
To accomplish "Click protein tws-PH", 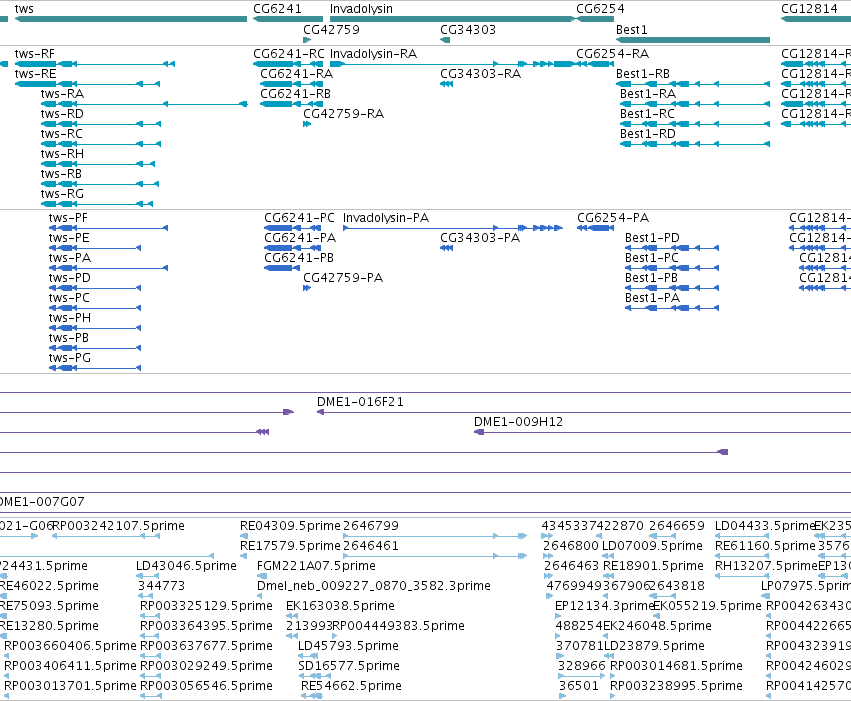I will (70, 318).
